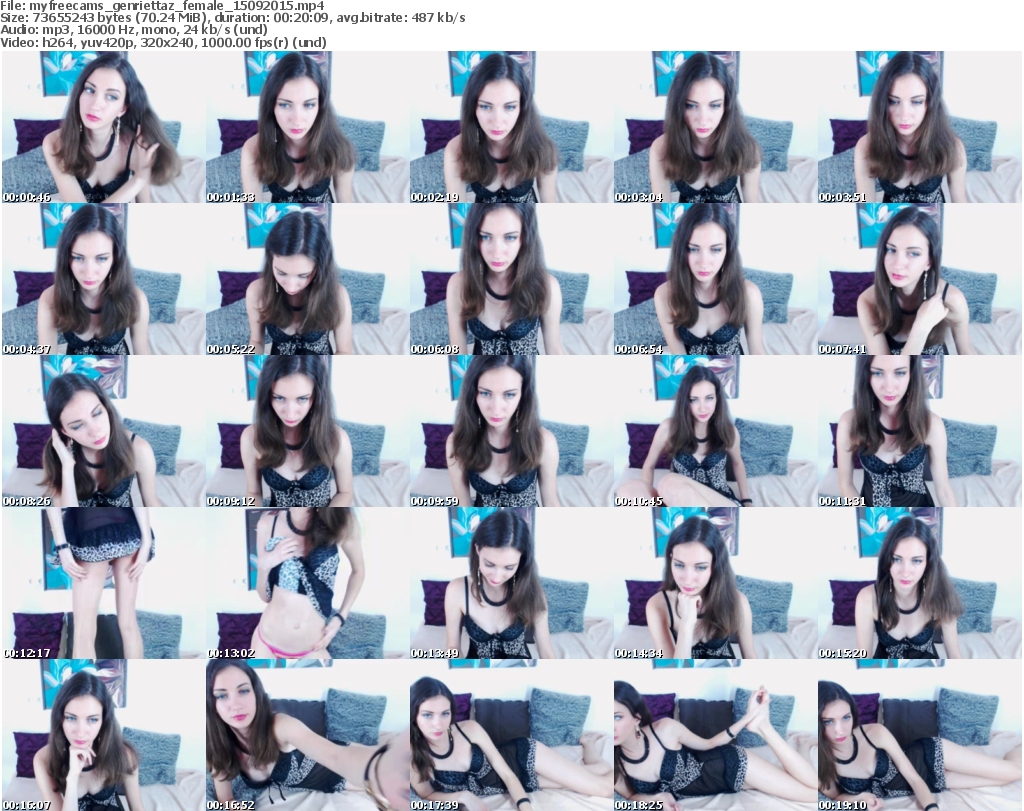Select the thumbnail frame stamped 00:03:04

click(715, 127)
